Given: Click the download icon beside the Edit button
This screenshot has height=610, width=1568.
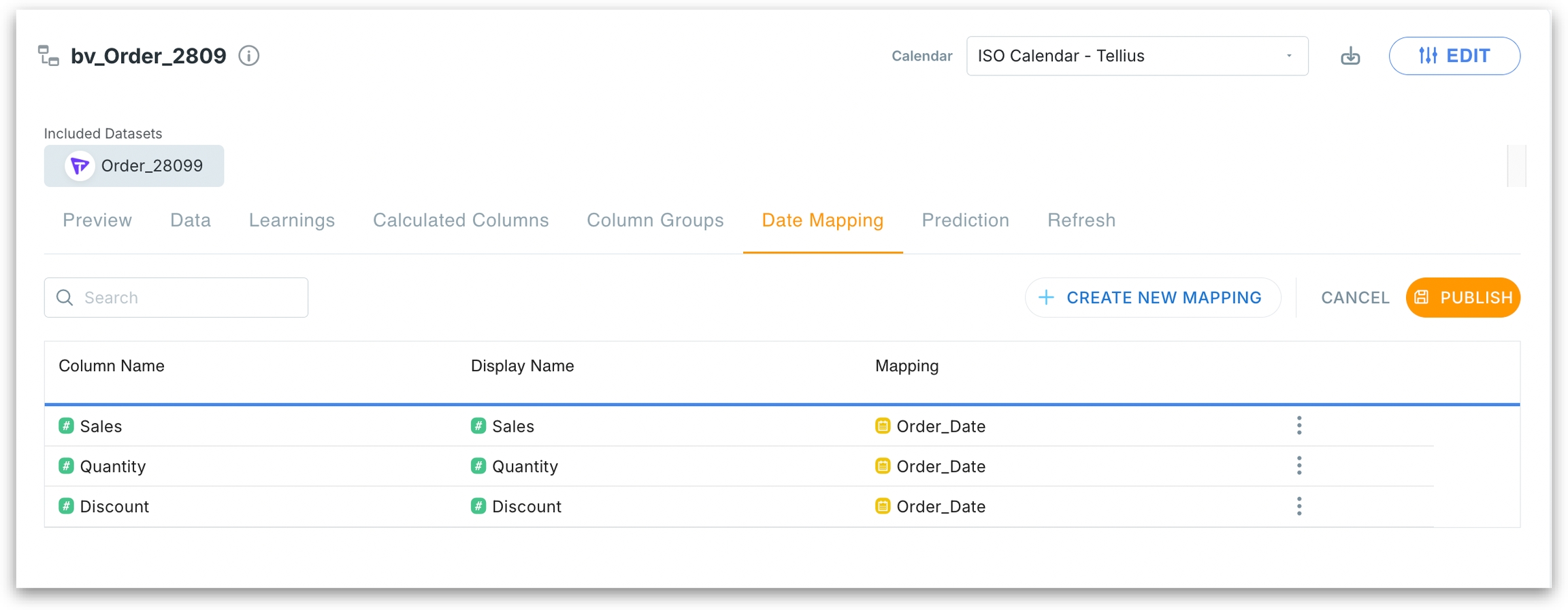Looking at the screenshot, I should [1350, 56].
